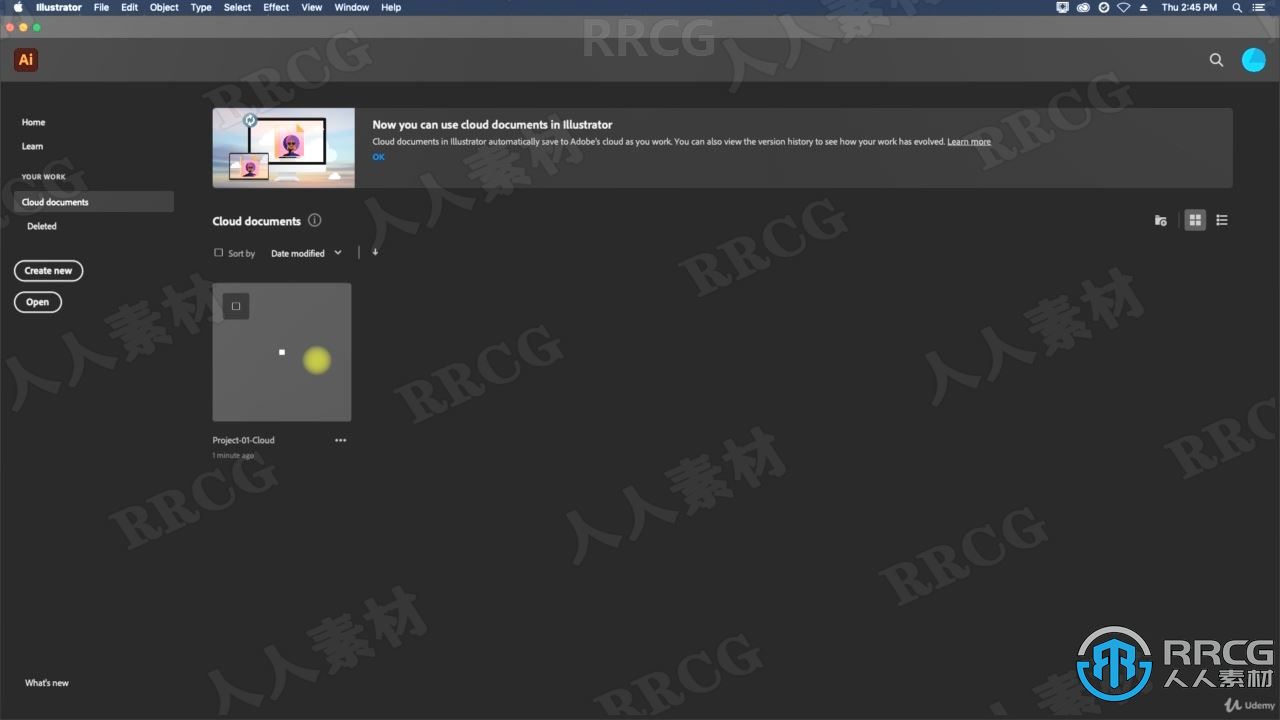Screen dimensions: 1280x720
Task: Open the Wi-Fi status menu
Action: coord(1124,7)
